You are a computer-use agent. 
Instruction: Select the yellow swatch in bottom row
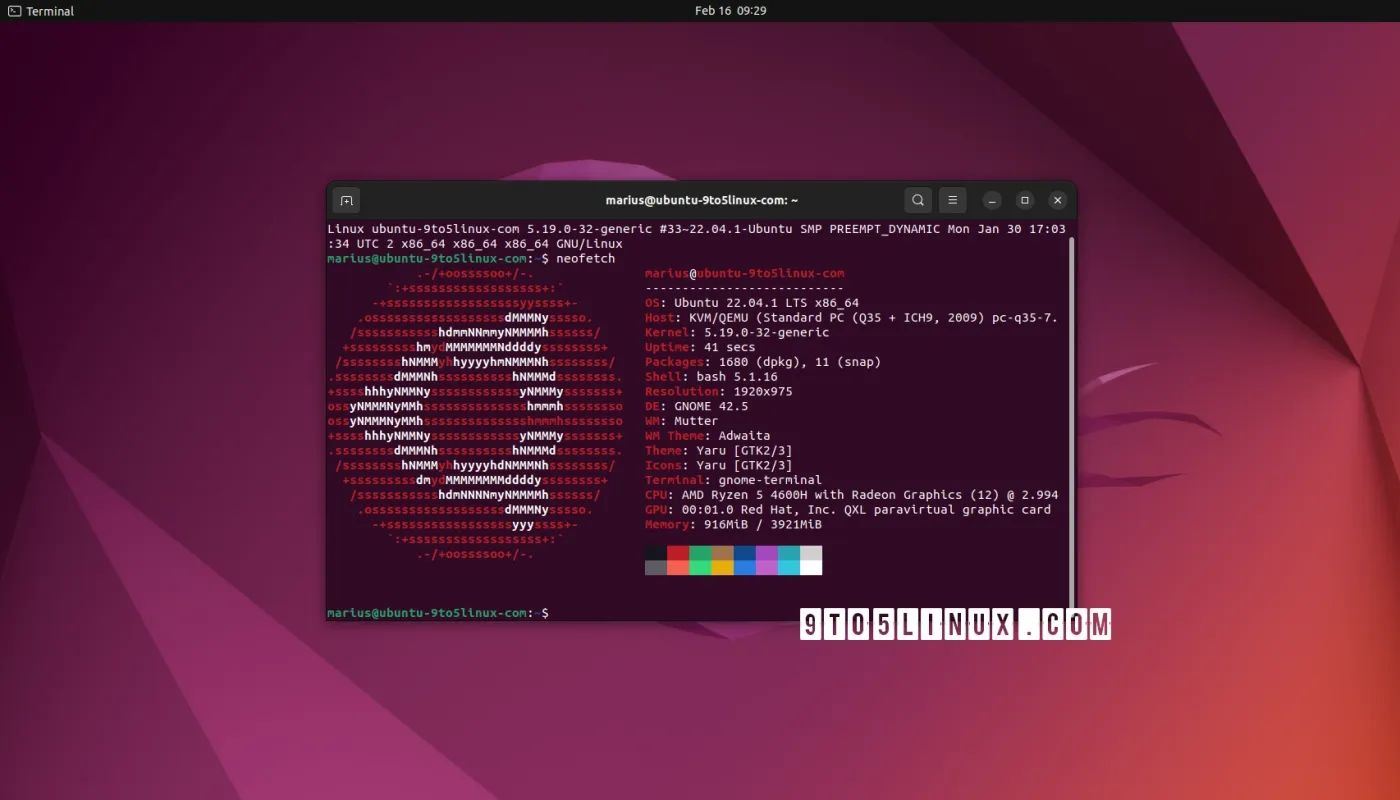point(722,568)
